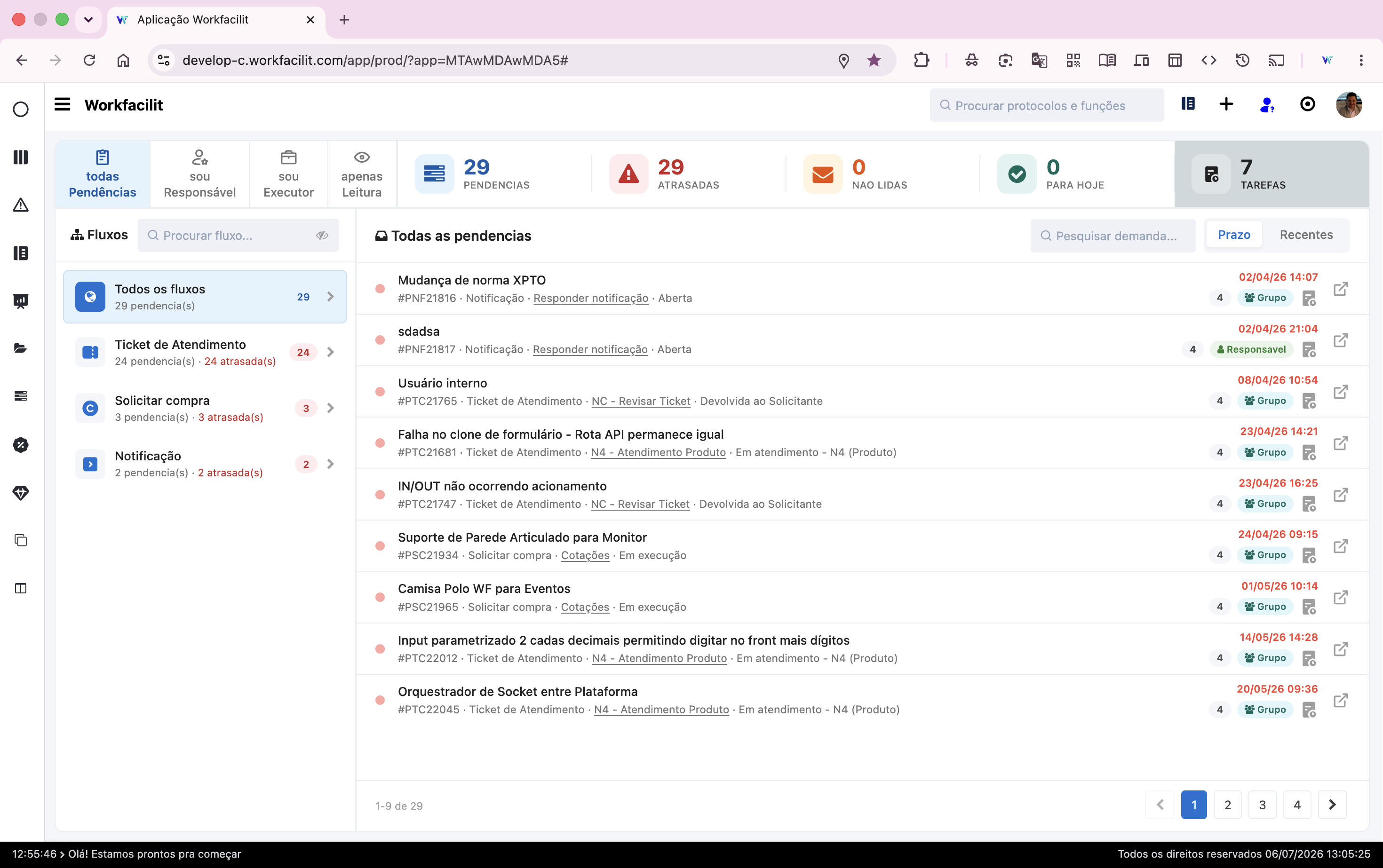Open task icon for sdadsa row
Image resolution: width=1383 pixels, height=868 pixels.
pos(1309,350)
